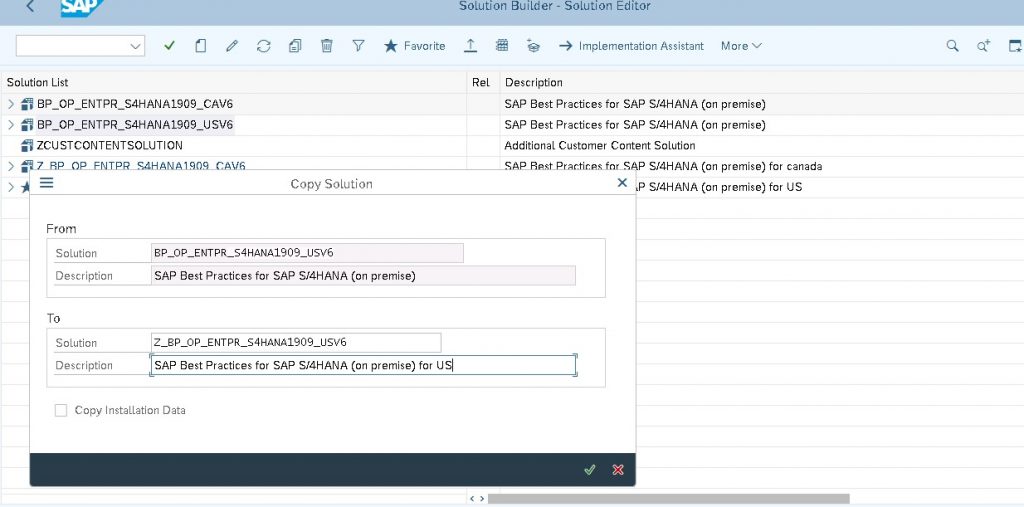Click the green checkmark in toolbar
The image size is (1024, 507).
tap(170, 46)
